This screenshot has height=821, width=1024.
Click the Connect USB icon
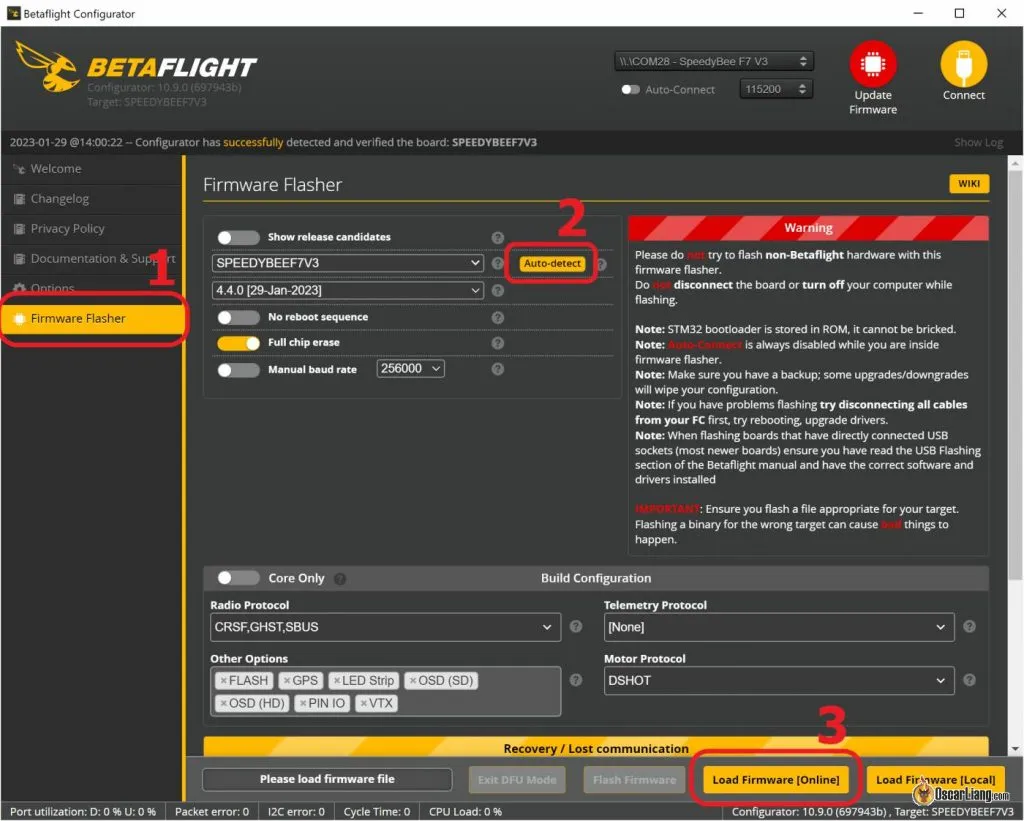click(x=963, y=64)
